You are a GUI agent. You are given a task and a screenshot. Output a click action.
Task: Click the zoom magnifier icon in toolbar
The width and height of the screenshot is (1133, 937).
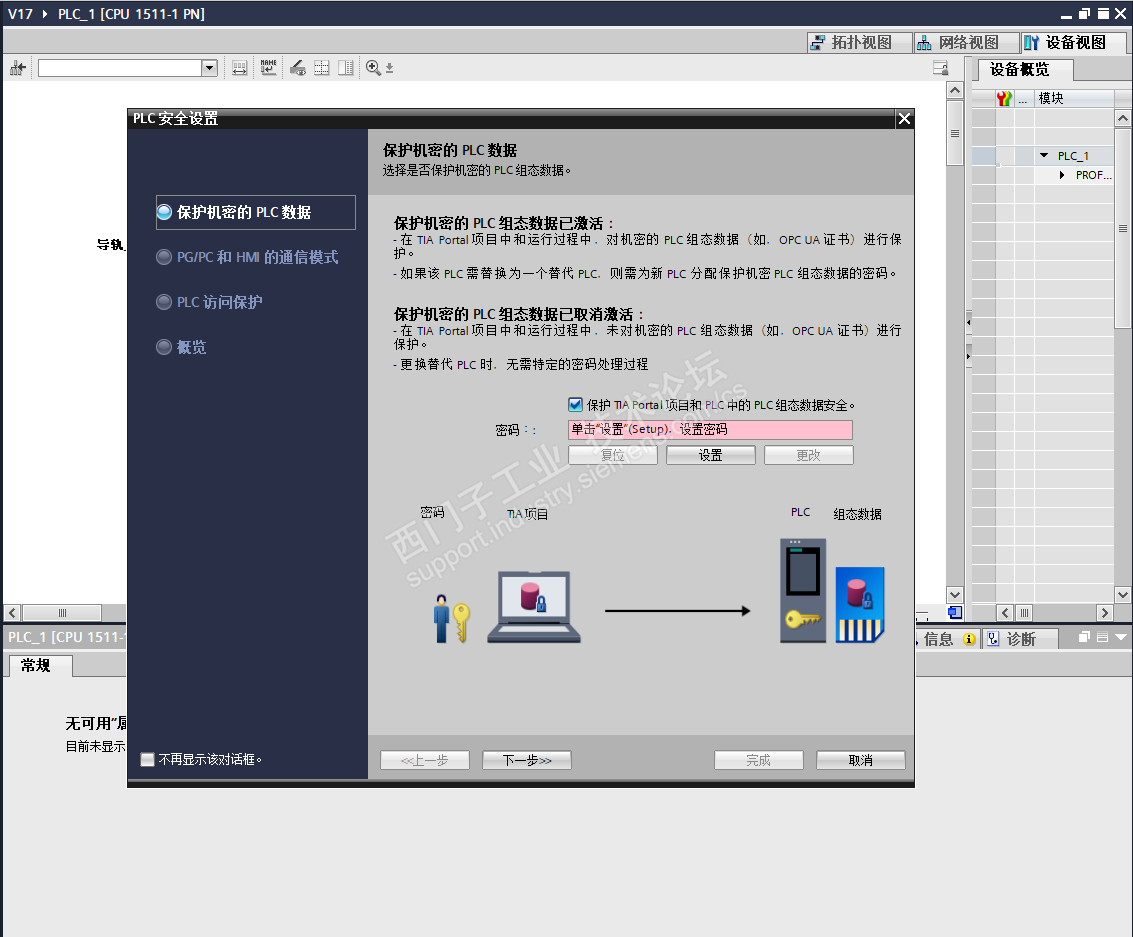tap(373, 68)
